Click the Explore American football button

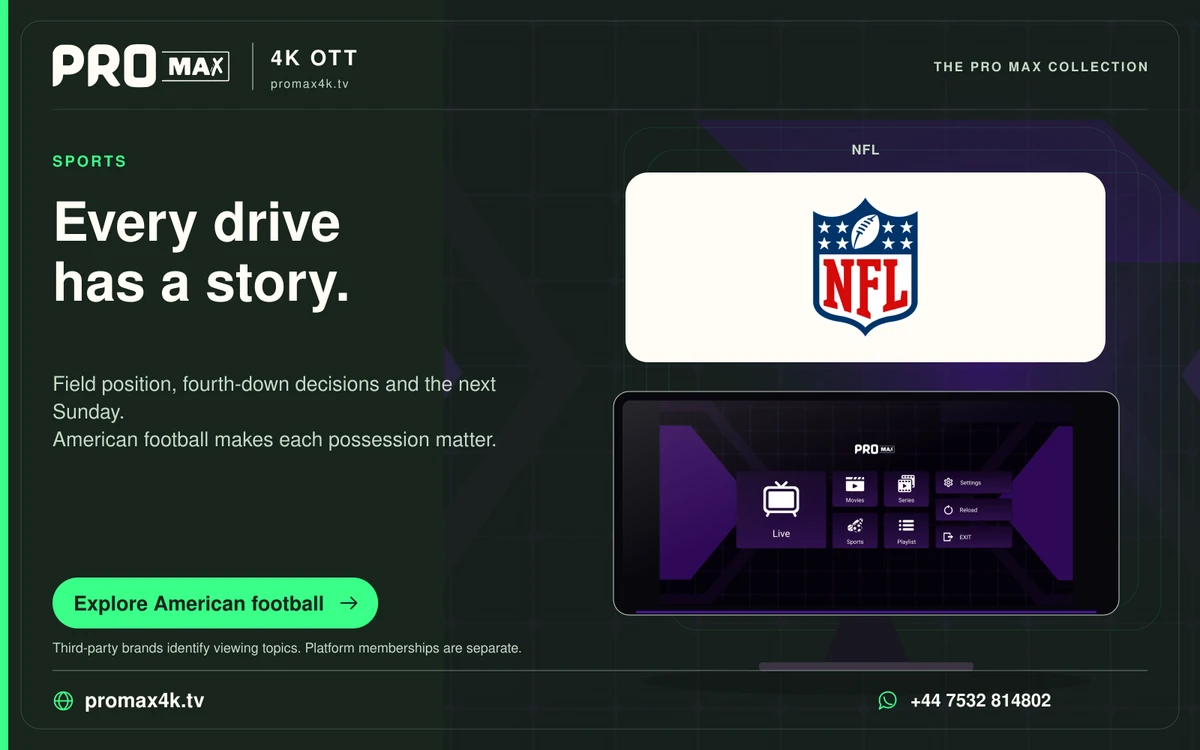[x=215, y=603]
